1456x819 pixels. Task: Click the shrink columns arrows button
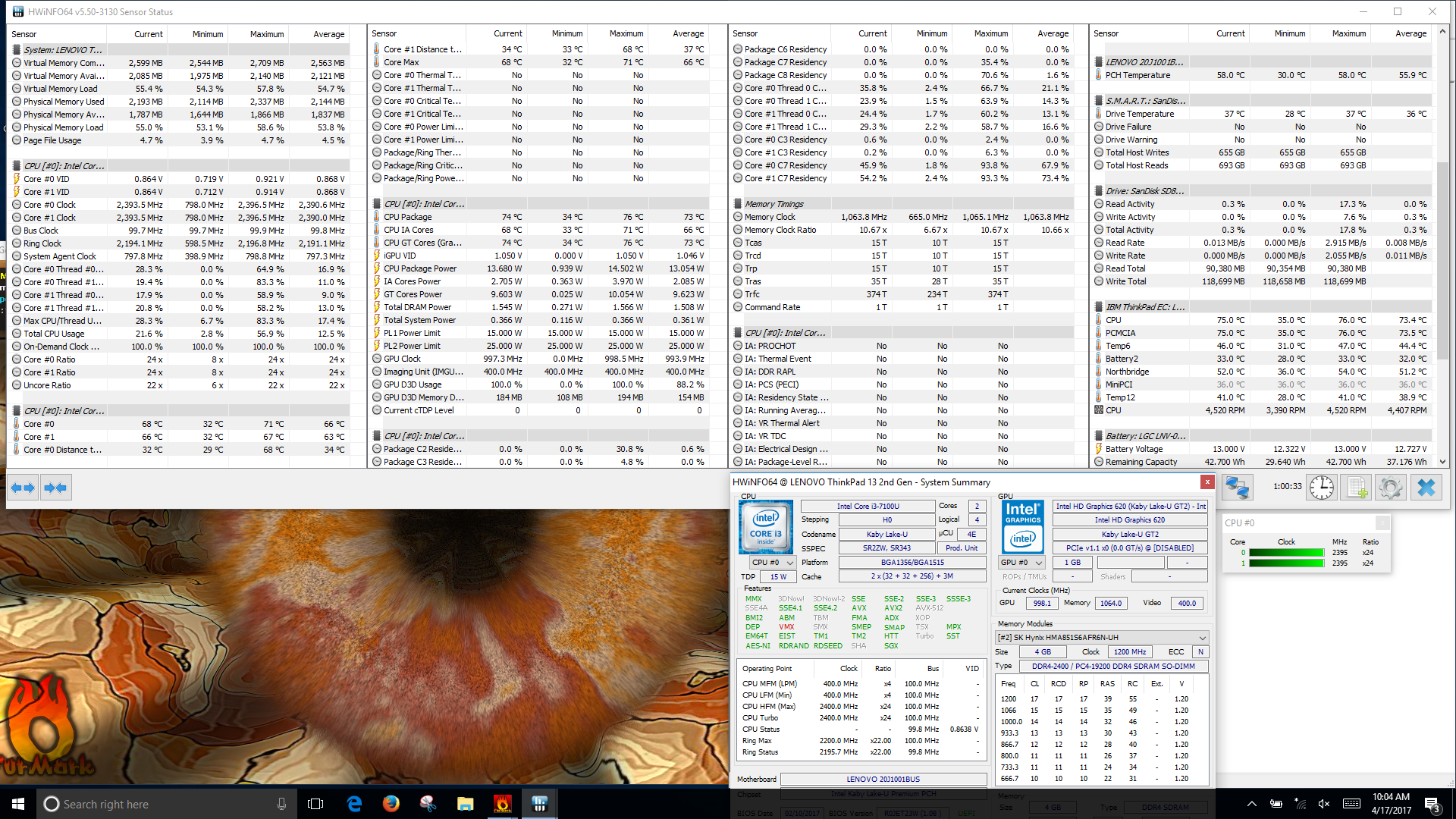[56, 488]
